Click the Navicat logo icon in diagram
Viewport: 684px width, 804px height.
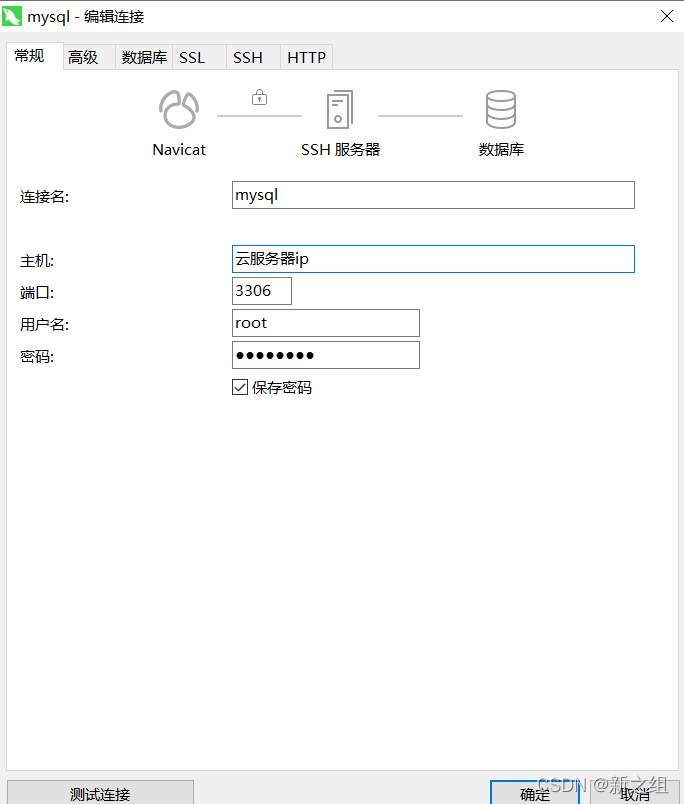[x=179, y=109]
